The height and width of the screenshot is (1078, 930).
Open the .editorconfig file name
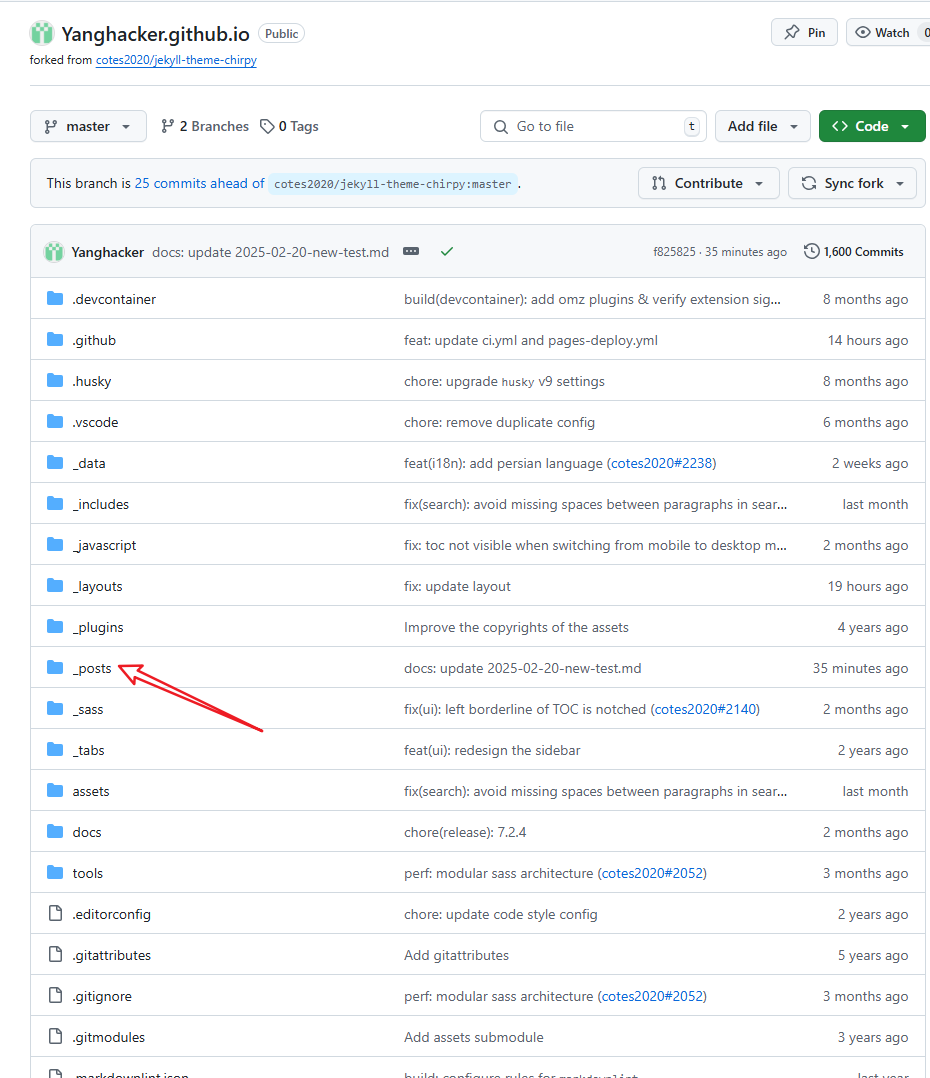coord(111,914)
